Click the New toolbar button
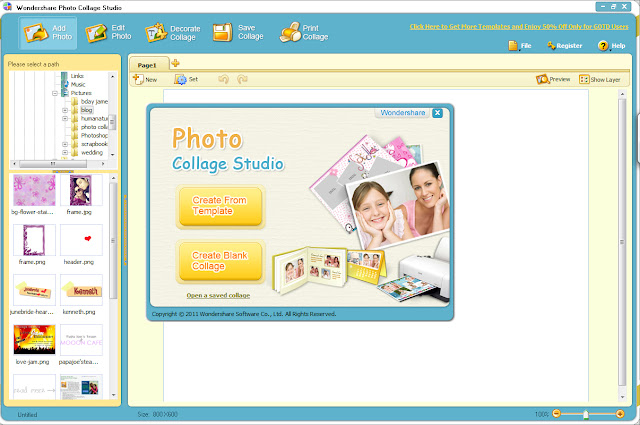 click(145, 79)
